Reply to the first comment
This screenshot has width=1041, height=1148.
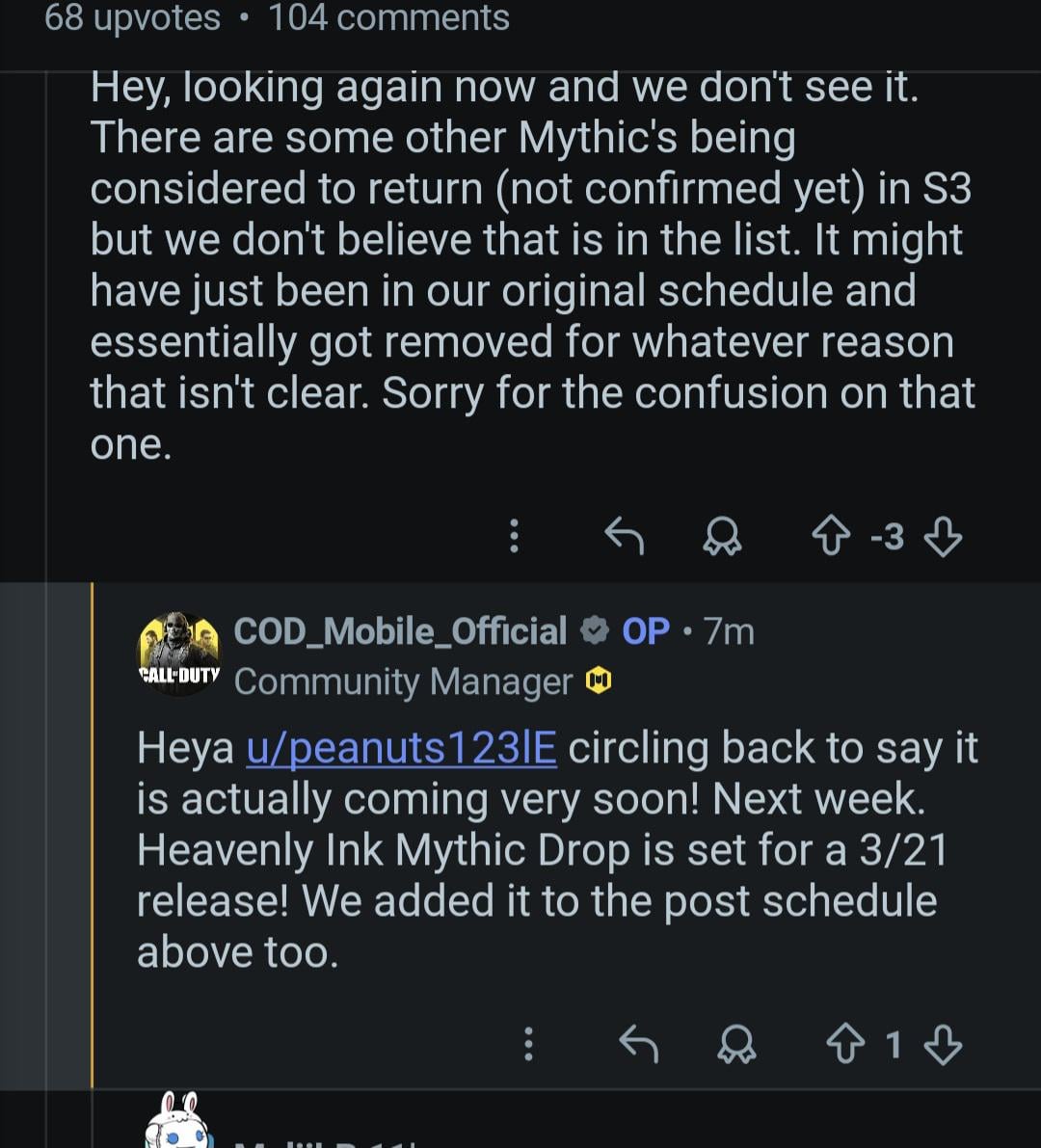(x=624, y=536)
